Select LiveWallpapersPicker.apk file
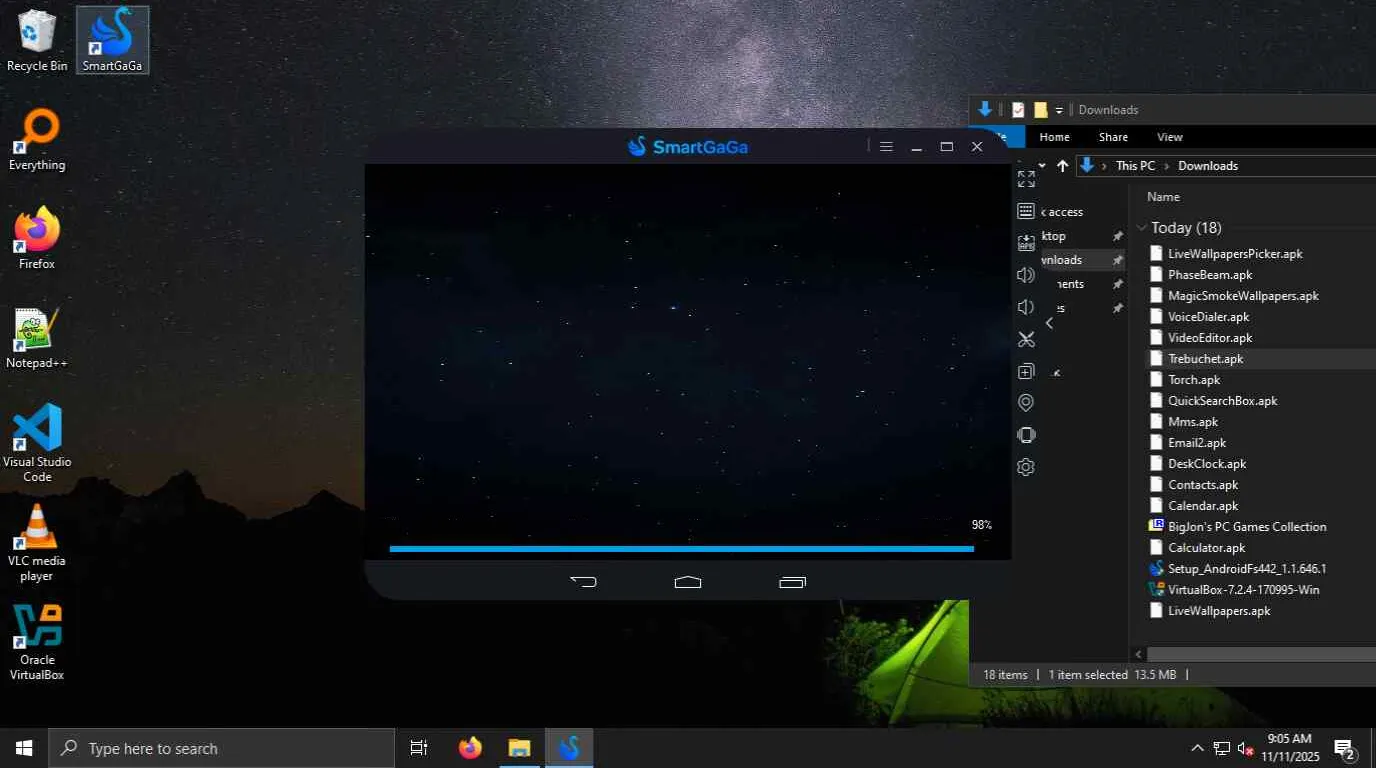 [1235, 254]
